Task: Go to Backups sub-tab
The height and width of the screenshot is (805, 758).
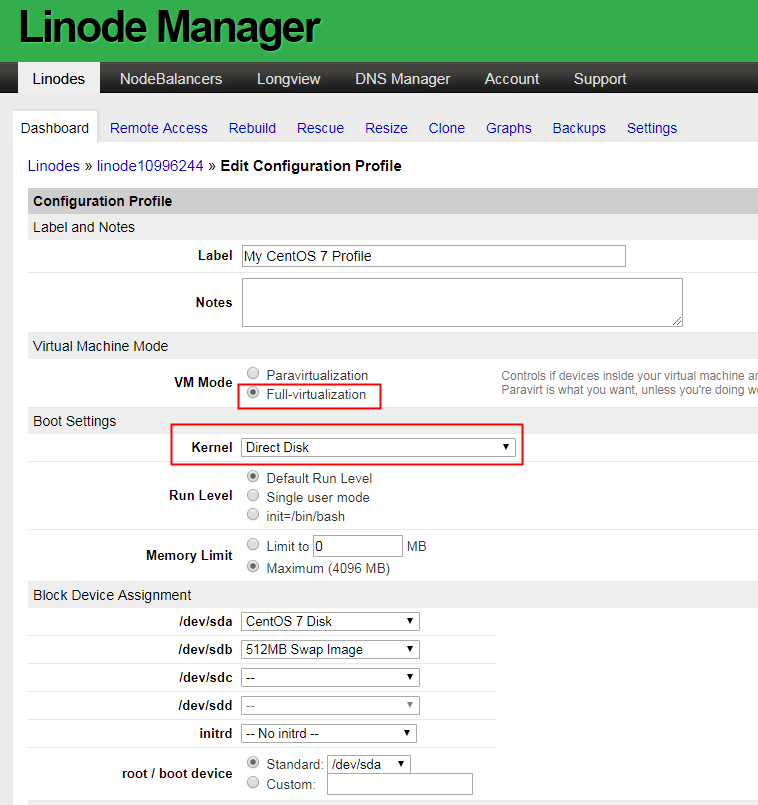Action: click(579, 128)
